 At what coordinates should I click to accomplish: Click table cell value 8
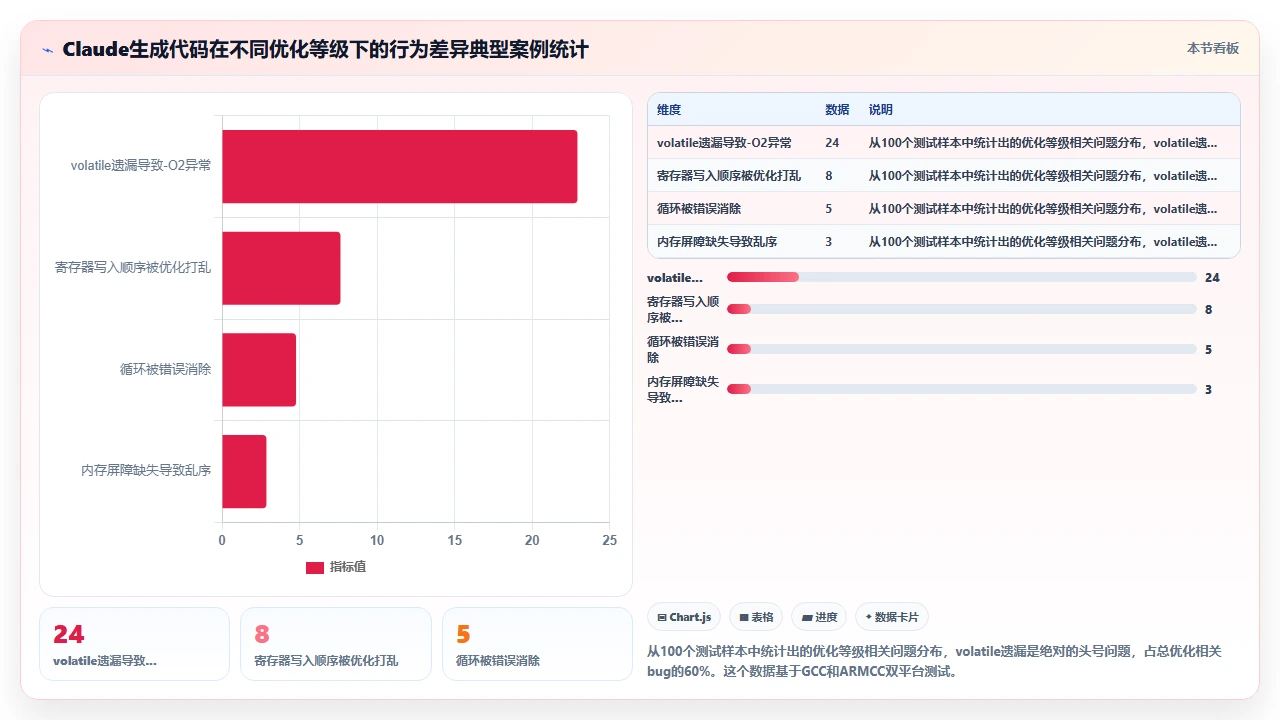[829, 176]
